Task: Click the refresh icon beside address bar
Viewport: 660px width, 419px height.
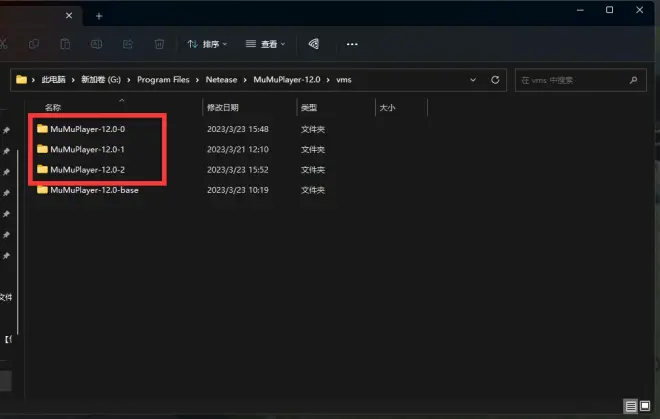Action: [495, 79]
